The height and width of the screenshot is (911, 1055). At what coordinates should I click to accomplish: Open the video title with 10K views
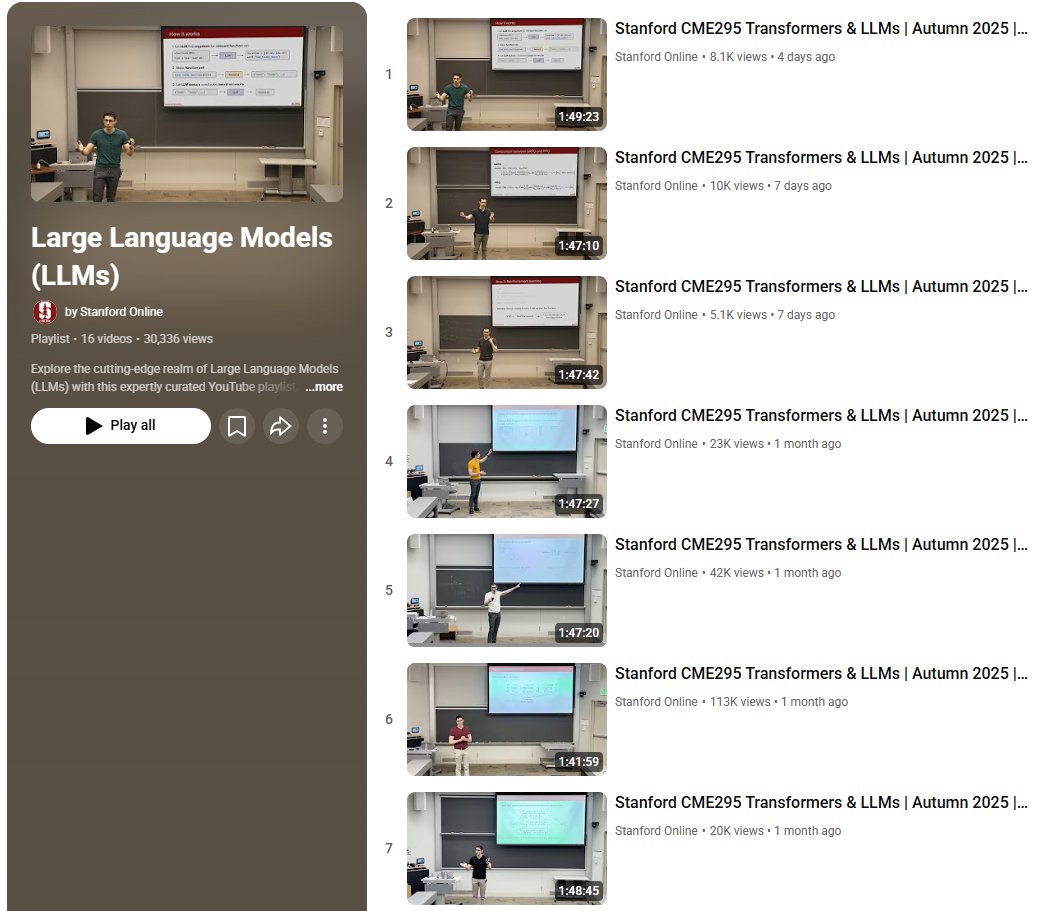(x=821, y=157)
